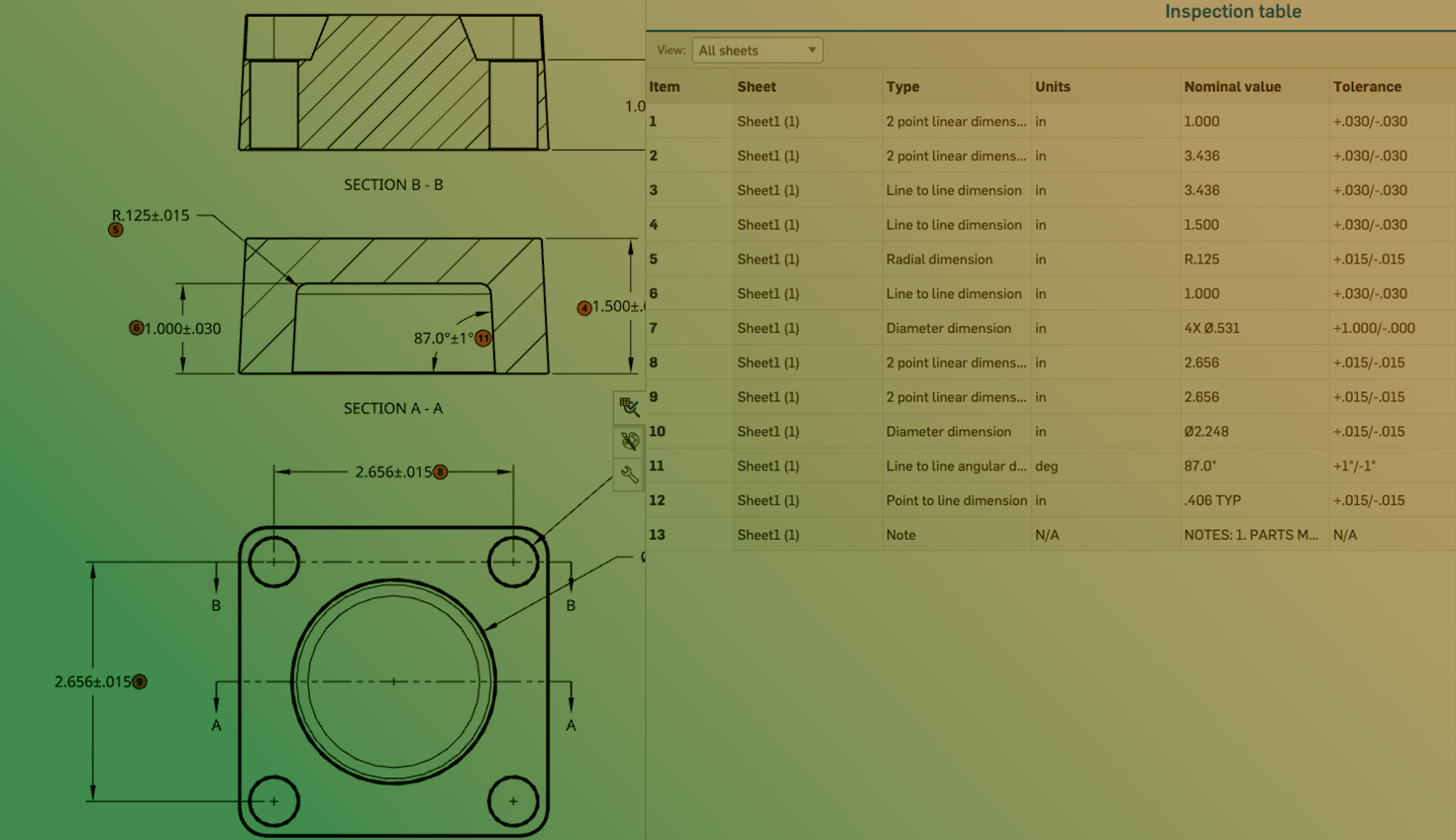Viewport: 1456px width, 840px height.
Task: Select the SECTION B - B view label
Action: [x=393, y=184]
